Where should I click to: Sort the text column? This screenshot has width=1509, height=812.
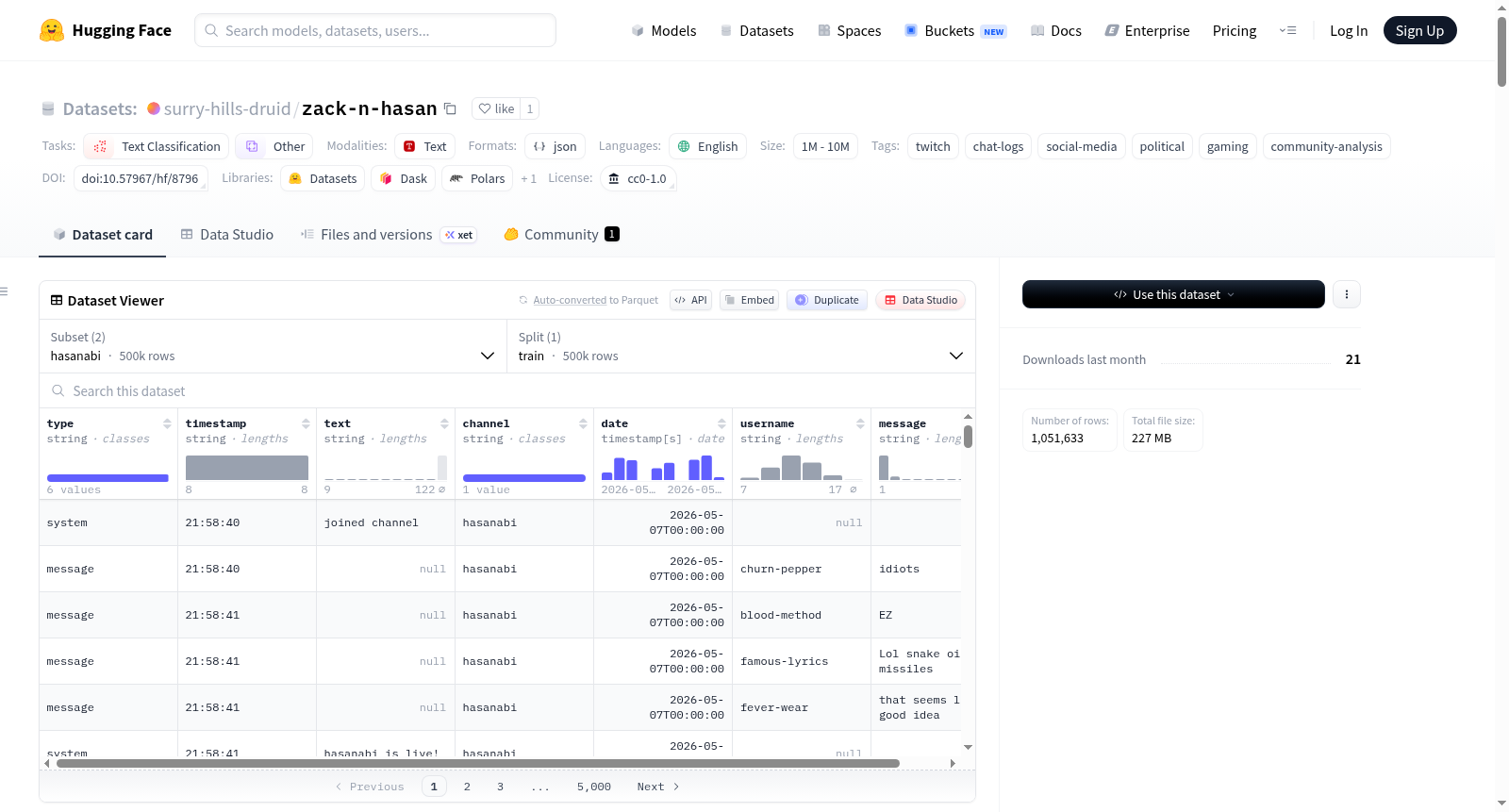444,423
